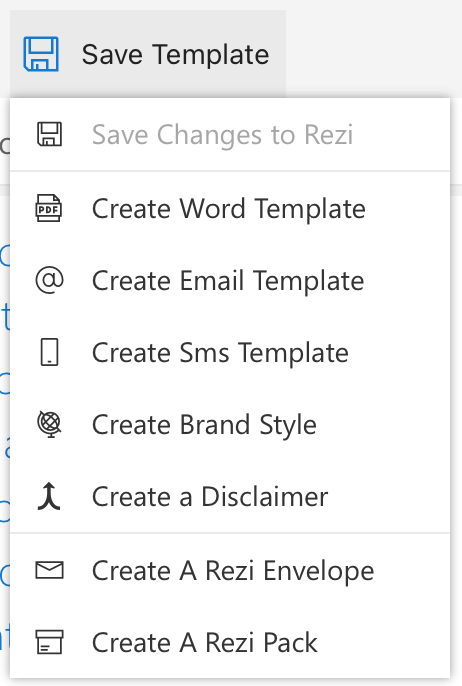Click the globe brand style icon
Viewport: 462px width, 686px height.
click(x=49, y=424)
